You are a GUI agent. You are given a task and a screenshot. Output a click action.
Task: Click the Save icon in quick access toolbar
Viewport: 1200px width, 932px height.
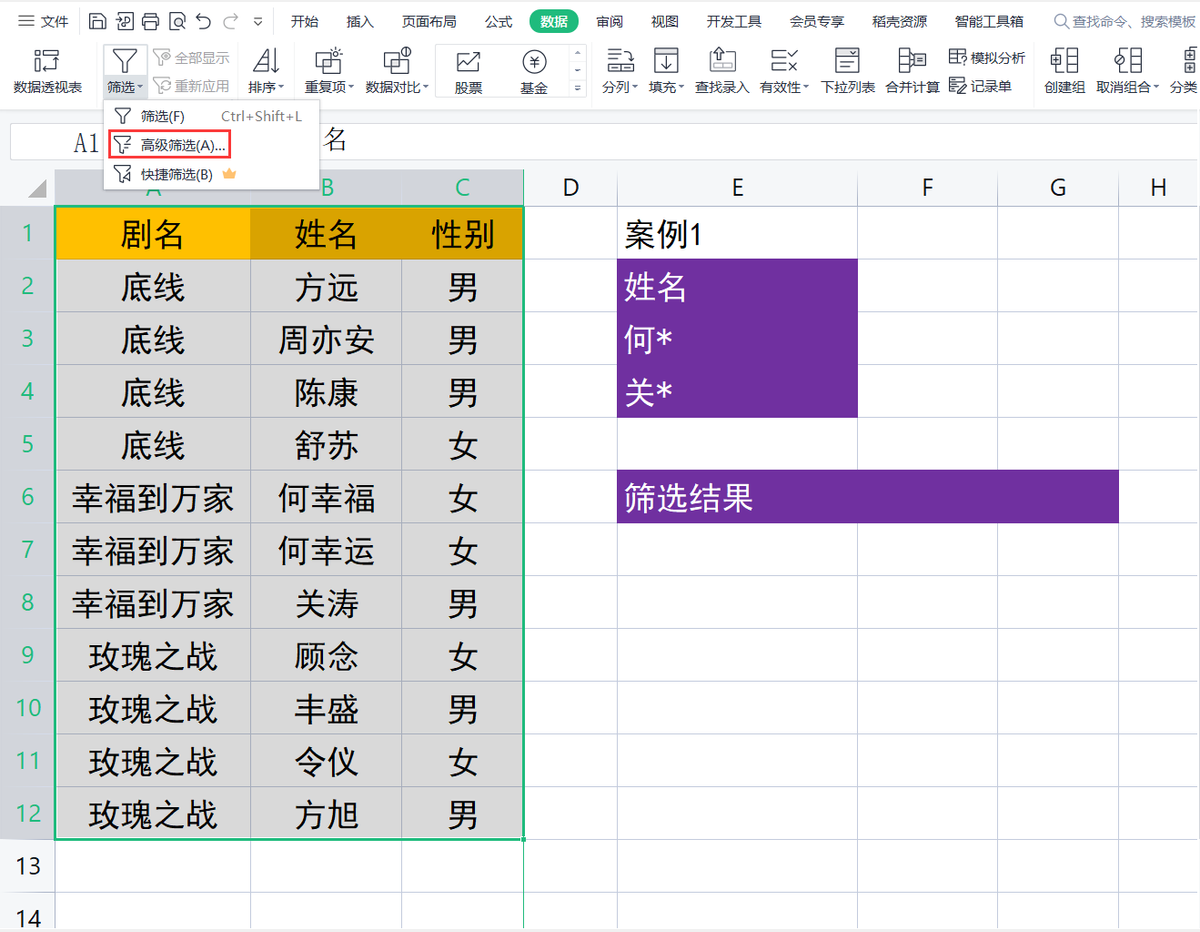click(x=97, y=21)
